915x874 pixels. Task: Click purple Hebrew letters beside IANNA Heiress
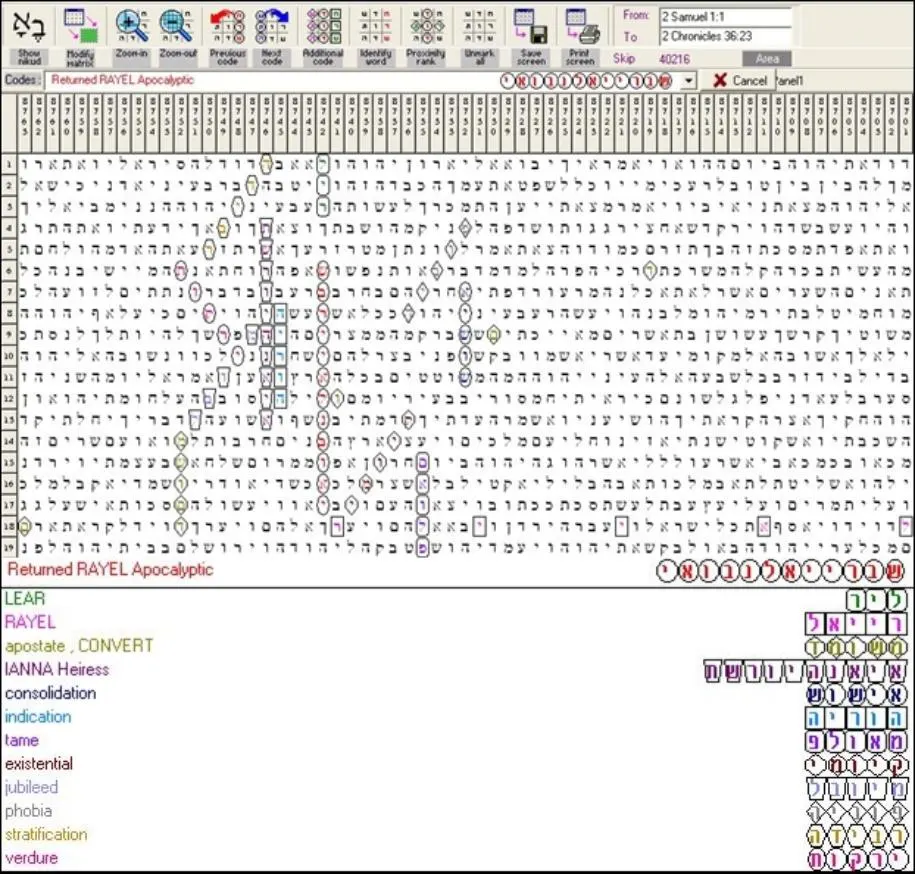pos(806,672)
